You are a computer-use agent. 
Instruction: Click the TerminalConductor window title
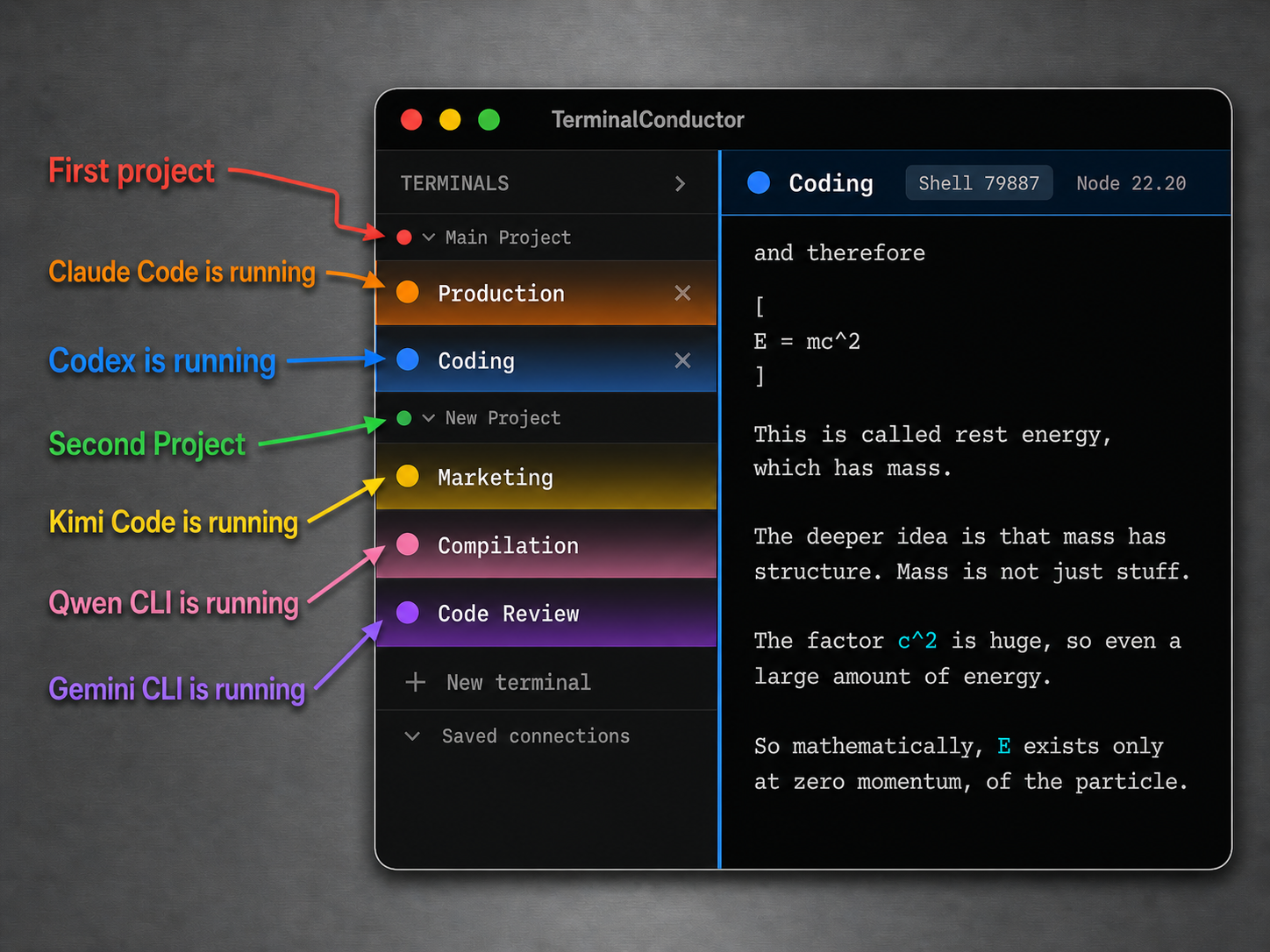[647, 120]
